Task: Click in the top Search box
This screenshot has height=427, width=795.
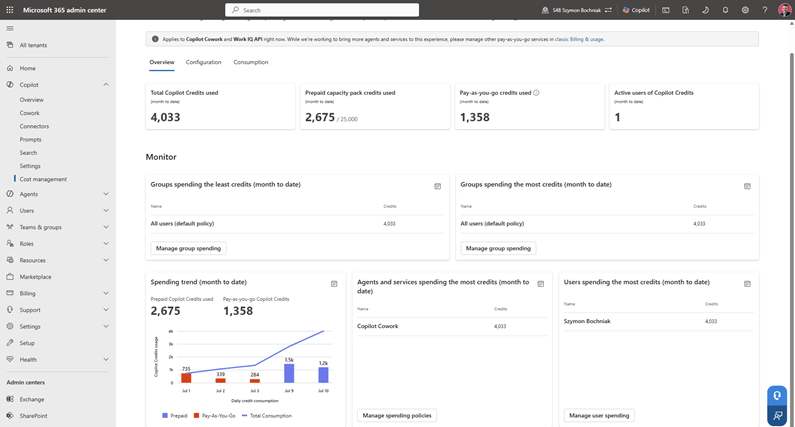Action: click(322, 10)
